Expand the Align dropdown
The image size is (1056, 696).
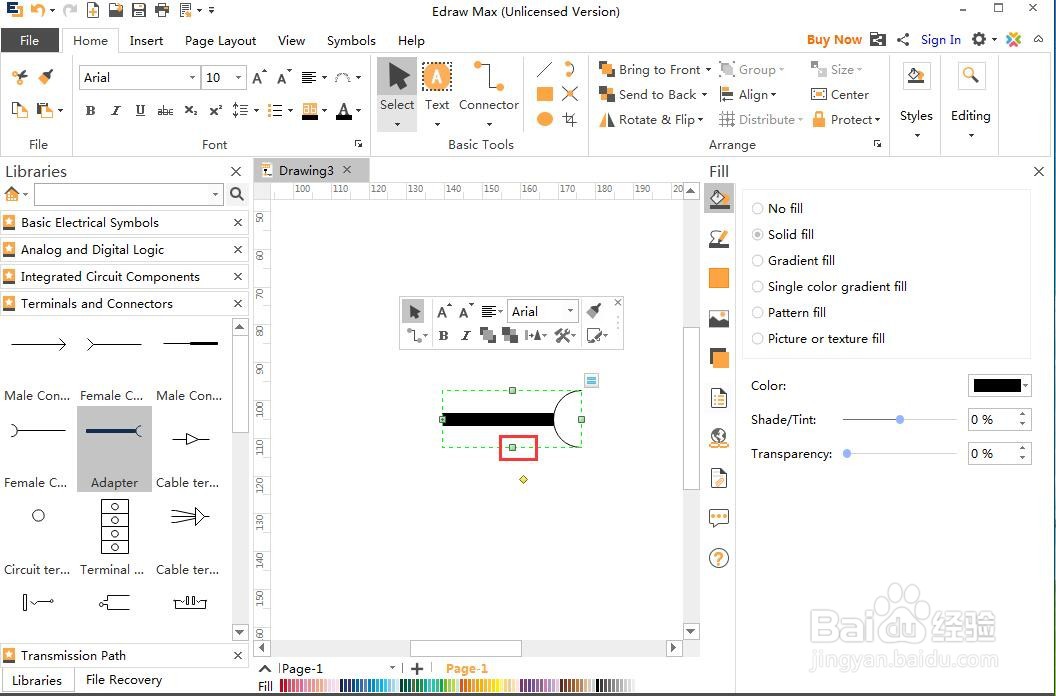pos(773,95)
